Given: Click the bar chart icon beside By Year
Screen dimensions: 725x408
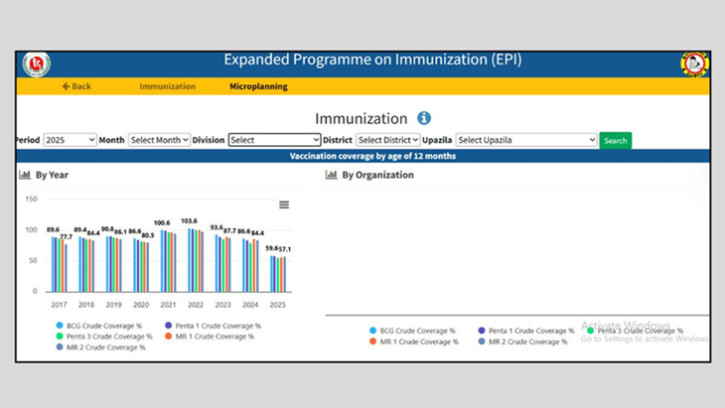Looking at the screenshot, I should click(25, 175).
